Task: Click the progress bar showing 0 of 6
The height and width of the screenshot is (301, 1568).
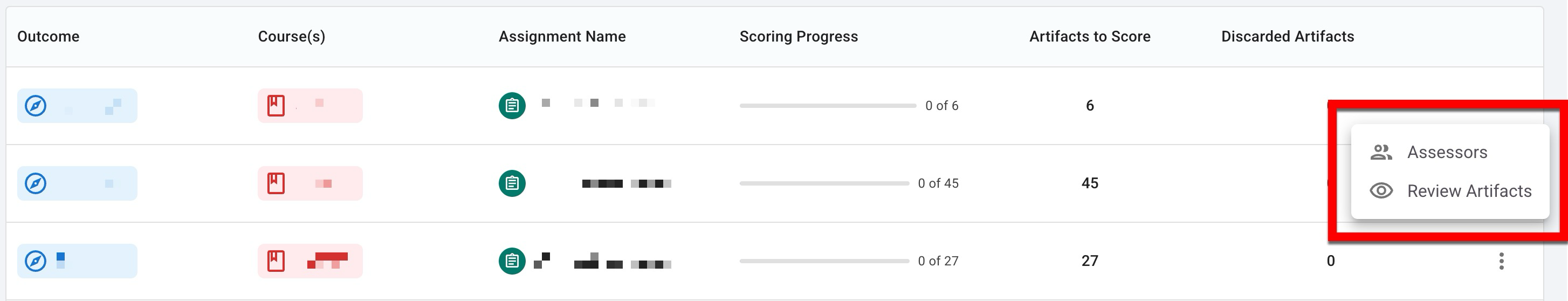Action: tap(827, 105)
